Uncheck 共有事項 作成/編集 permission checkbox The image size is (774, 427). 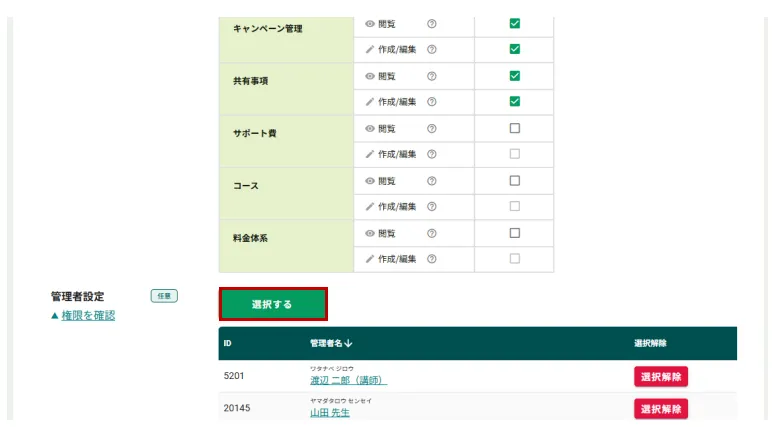click(514, 101)
